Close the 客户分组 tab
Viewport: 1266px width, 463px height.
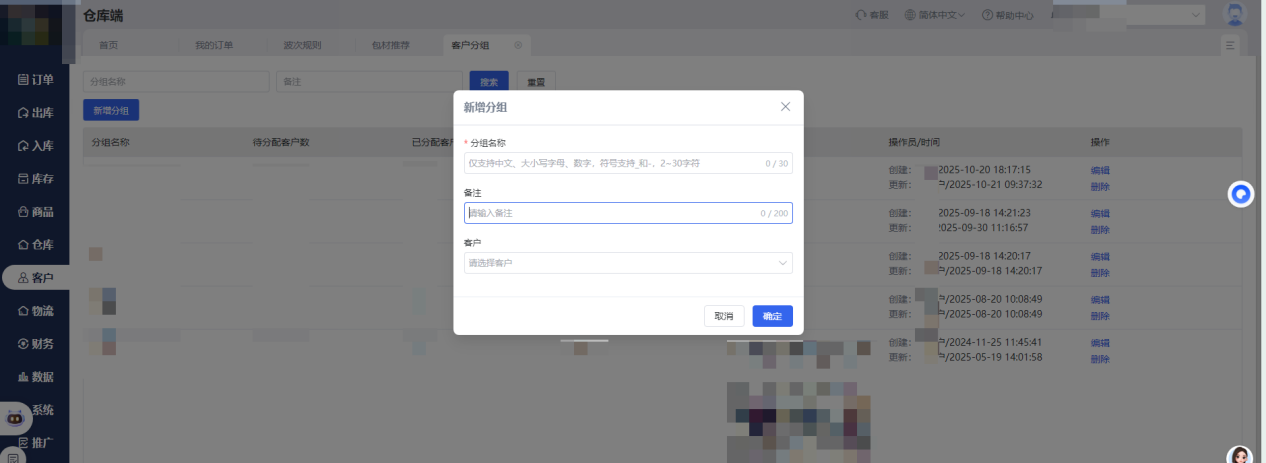point(518,46)
